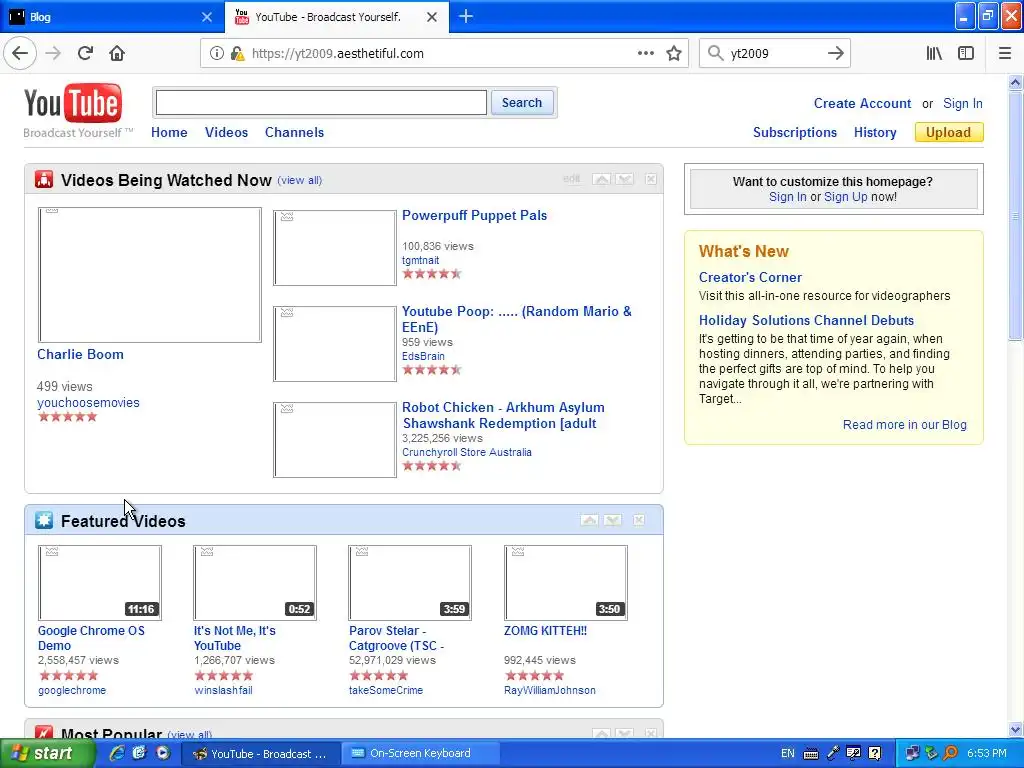Show site information icon in address bar
The width and height of the screenshot is (1024, 768).
(x=217, y=54)
